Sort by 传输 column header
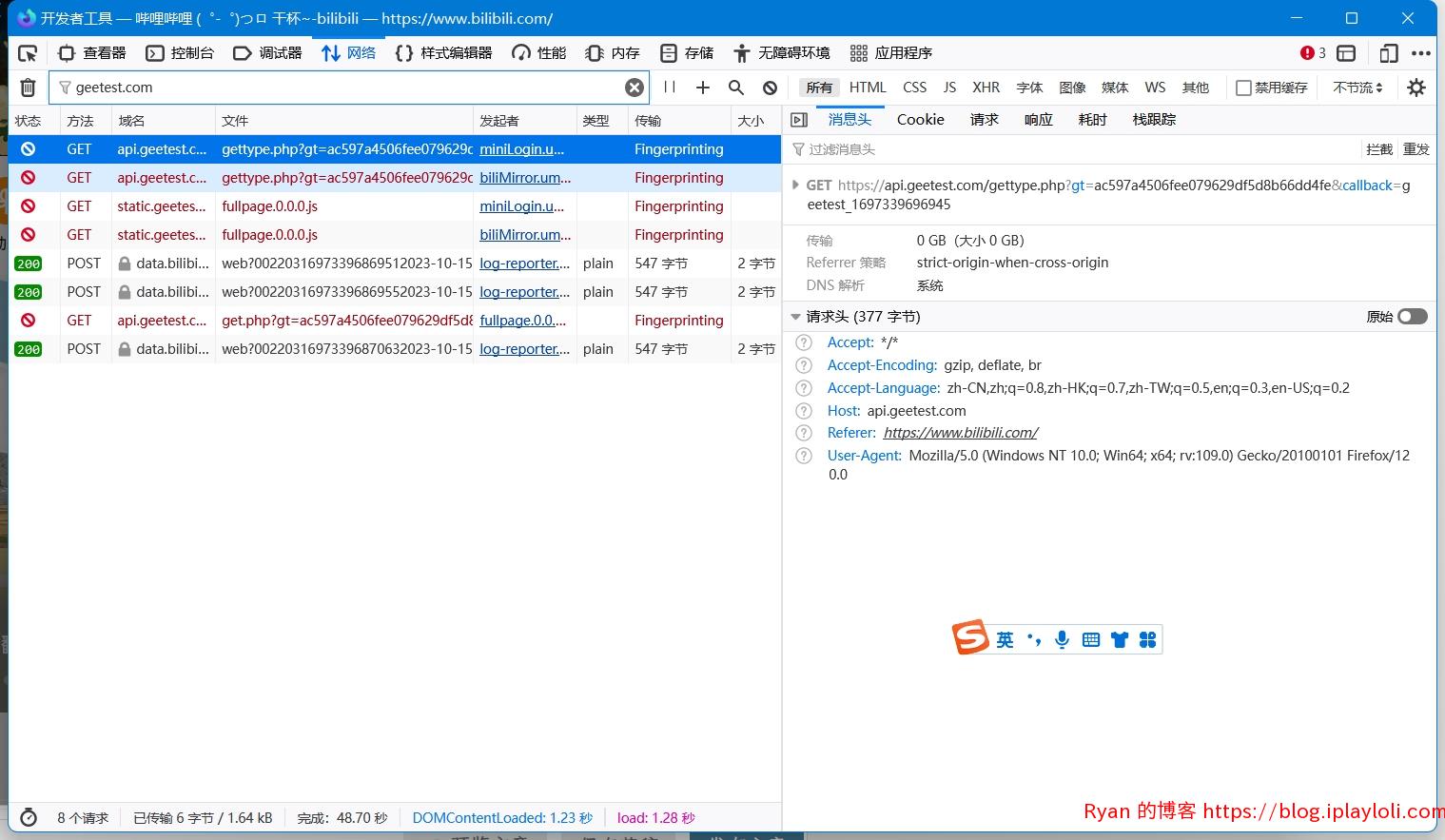This screenshot has height=840, width=1445. click(x=679, y=121)
